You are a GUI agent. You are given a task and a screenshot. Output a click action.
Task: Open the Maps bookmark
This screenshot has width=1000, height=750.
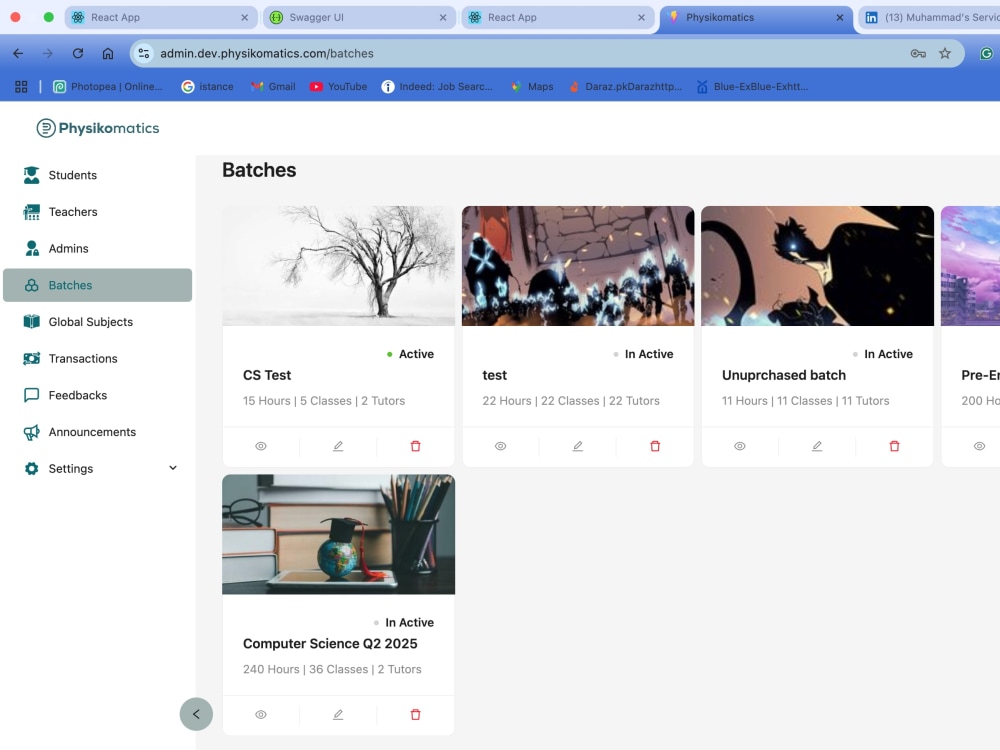pyautogui.click(x=532, y=87)
